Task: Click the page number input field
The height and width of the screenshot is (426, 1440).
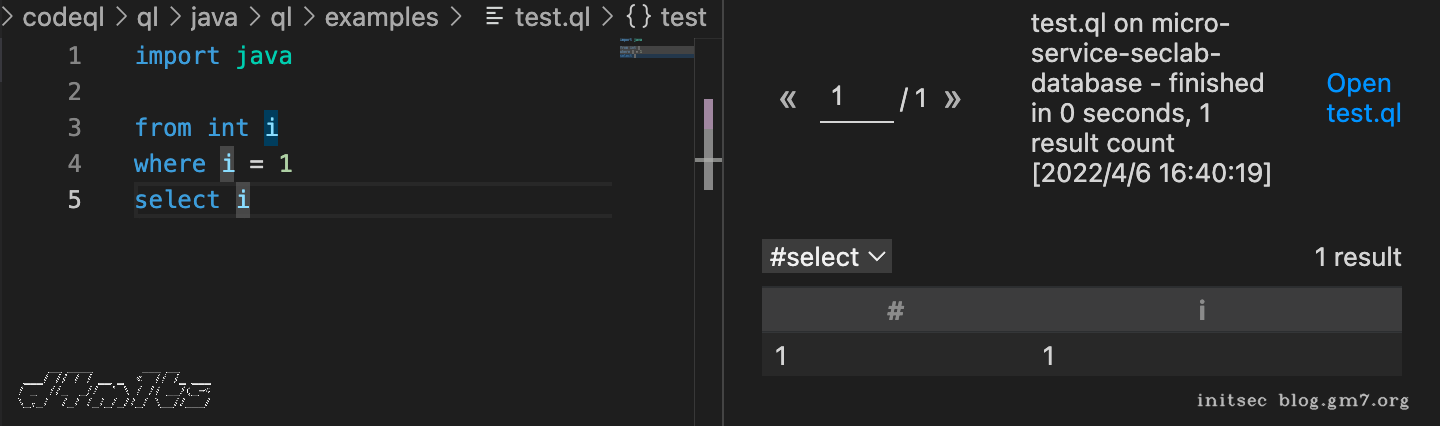Action: (856, 98)
